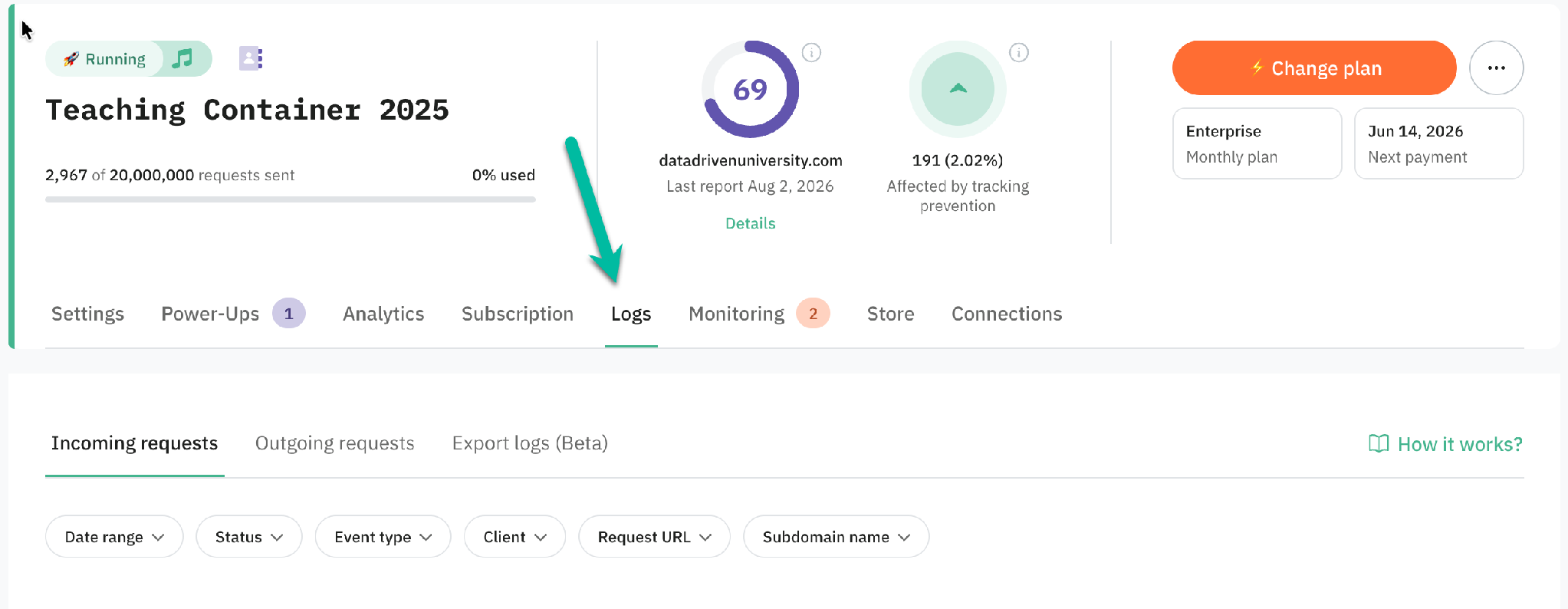Go to the Store tab
This screenshot has width=1568, height=609.
click(890, 314)
